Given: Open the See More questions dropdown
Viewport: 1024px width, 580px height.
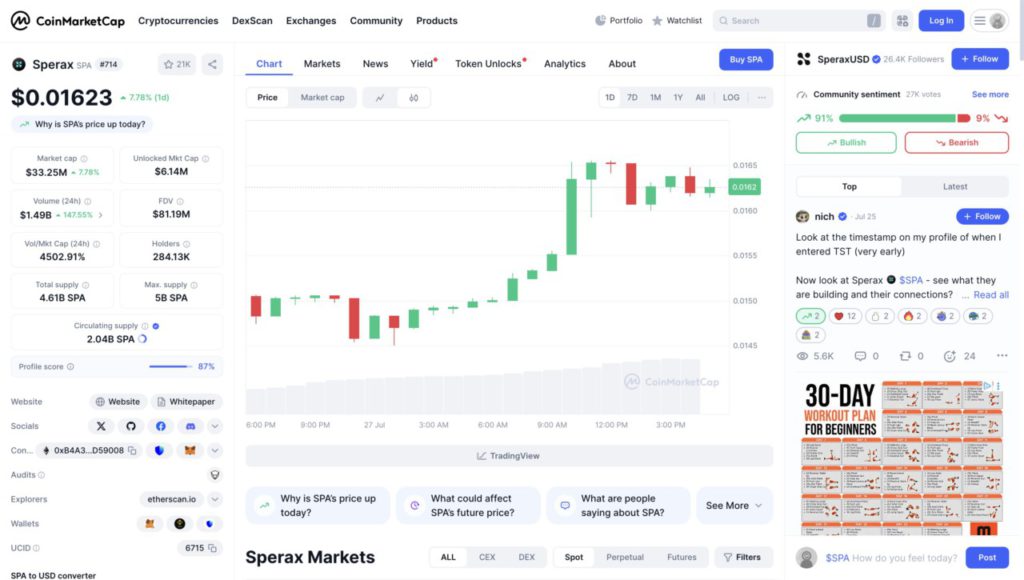Looking at the screenshot, I should 734,506.
